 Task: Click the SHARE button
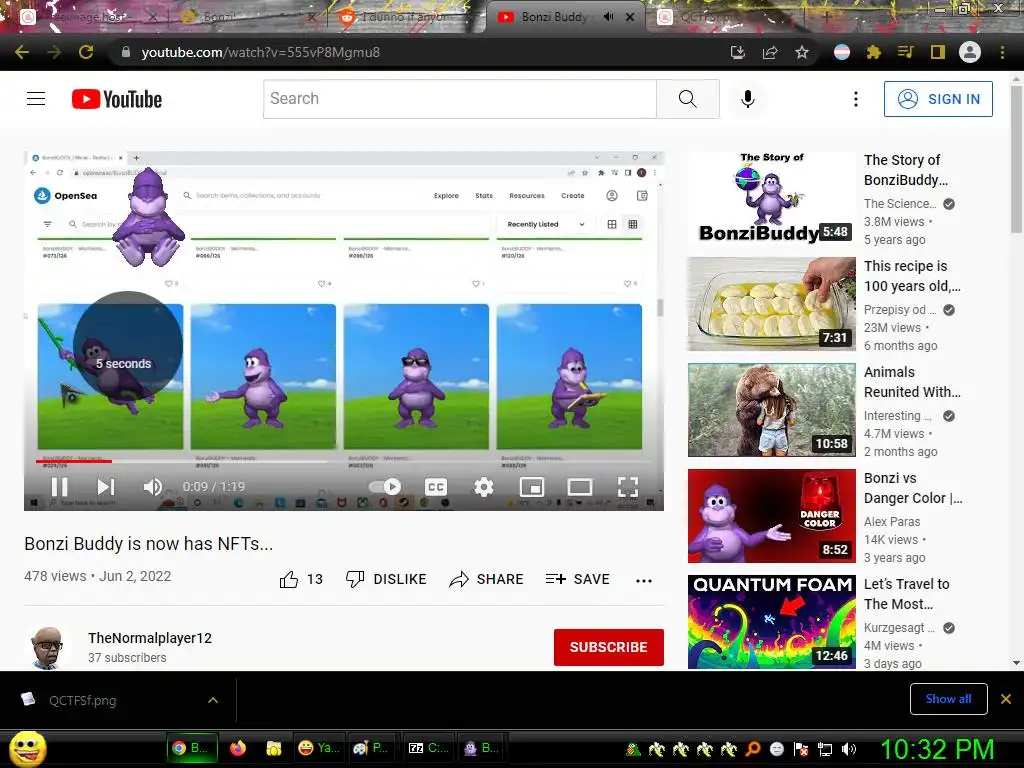coord(487,579)
